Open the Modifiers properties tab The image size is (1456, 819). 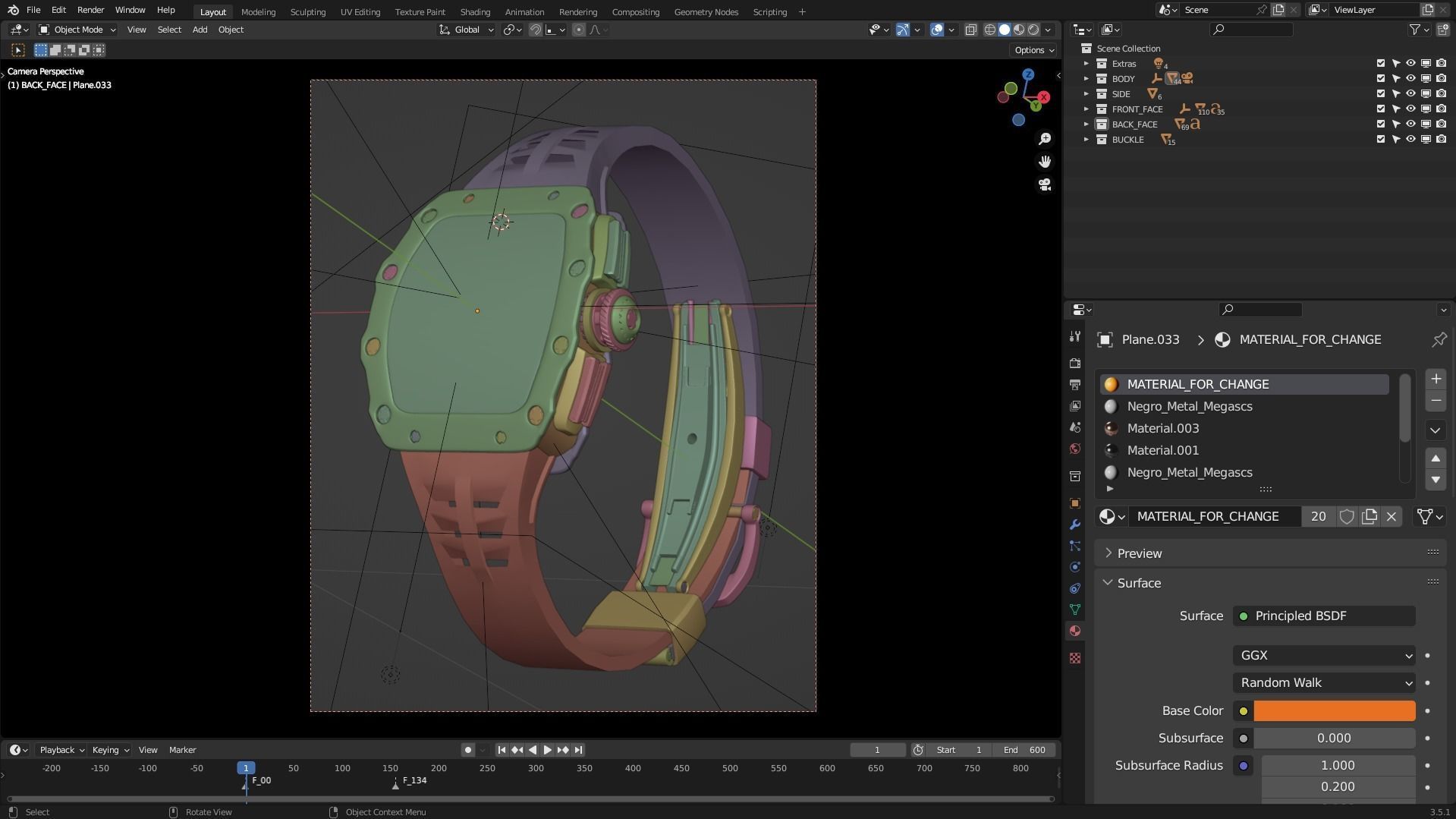pos(1074,524)
